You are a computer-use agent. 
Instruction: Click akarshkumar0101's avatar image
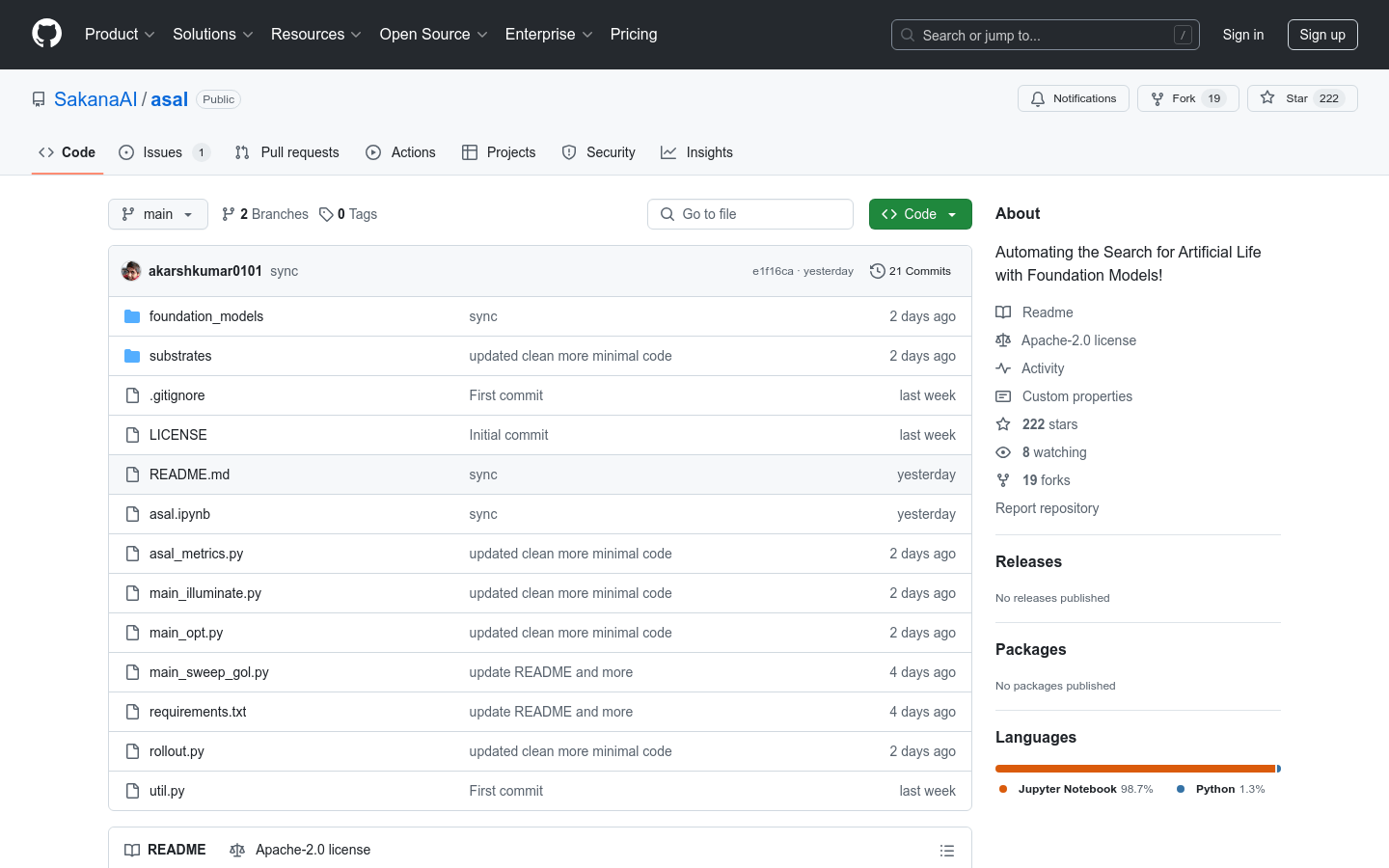[x=131, y=271]
